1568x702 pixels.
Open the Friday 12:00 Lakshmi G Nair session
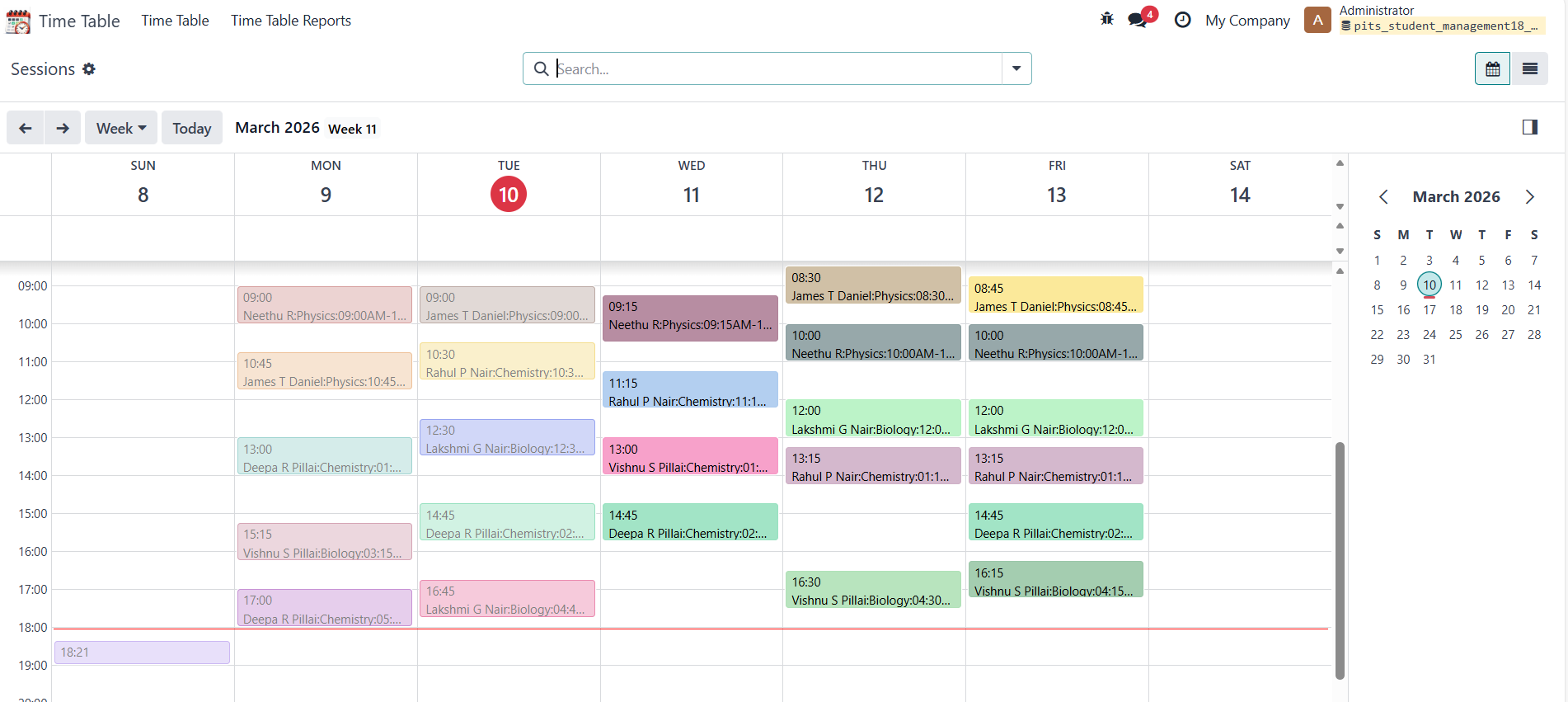[x=1056, y=418]
